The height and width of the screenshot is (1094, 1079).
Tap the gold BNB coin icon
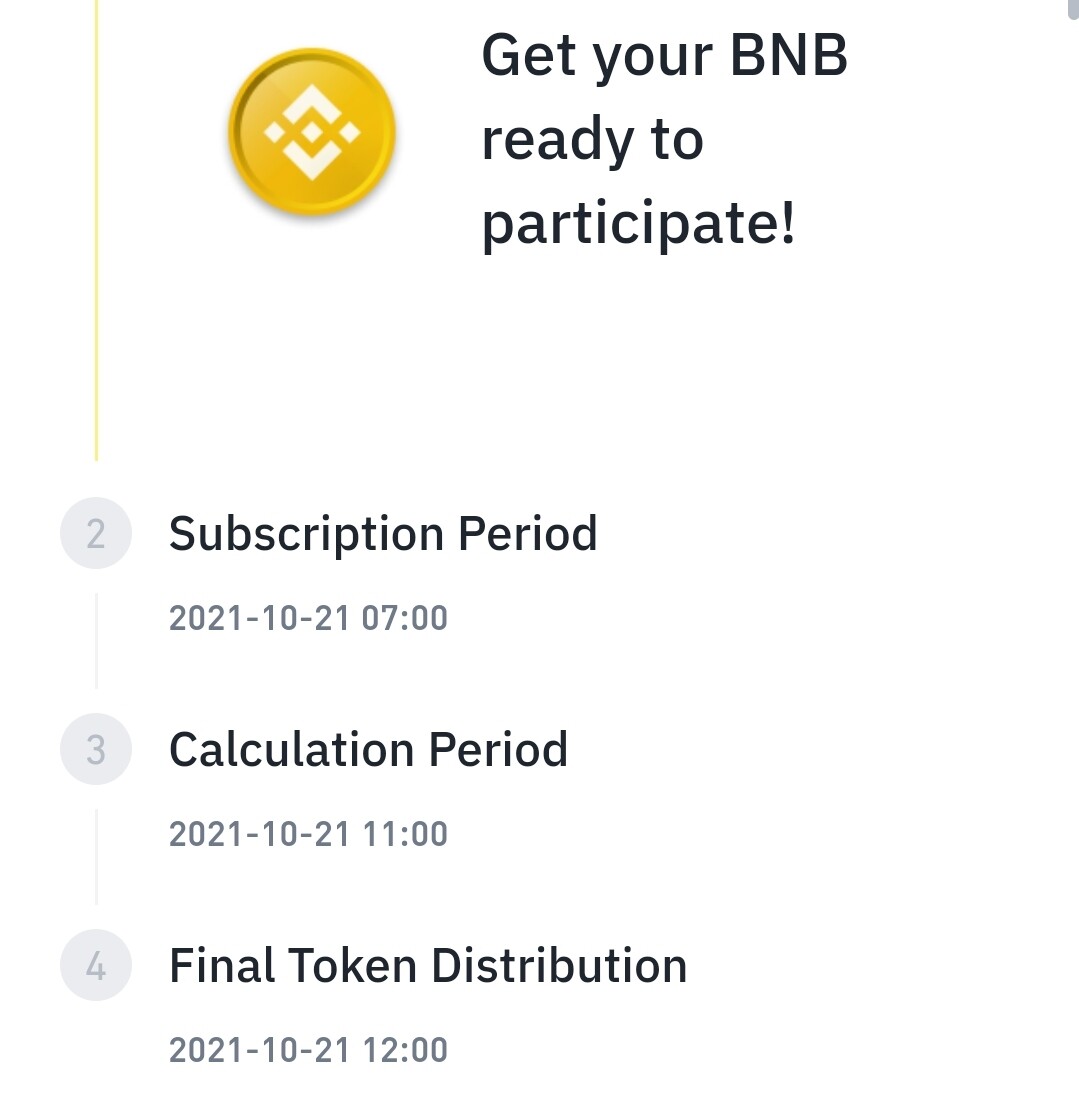[x=312, y=131]
